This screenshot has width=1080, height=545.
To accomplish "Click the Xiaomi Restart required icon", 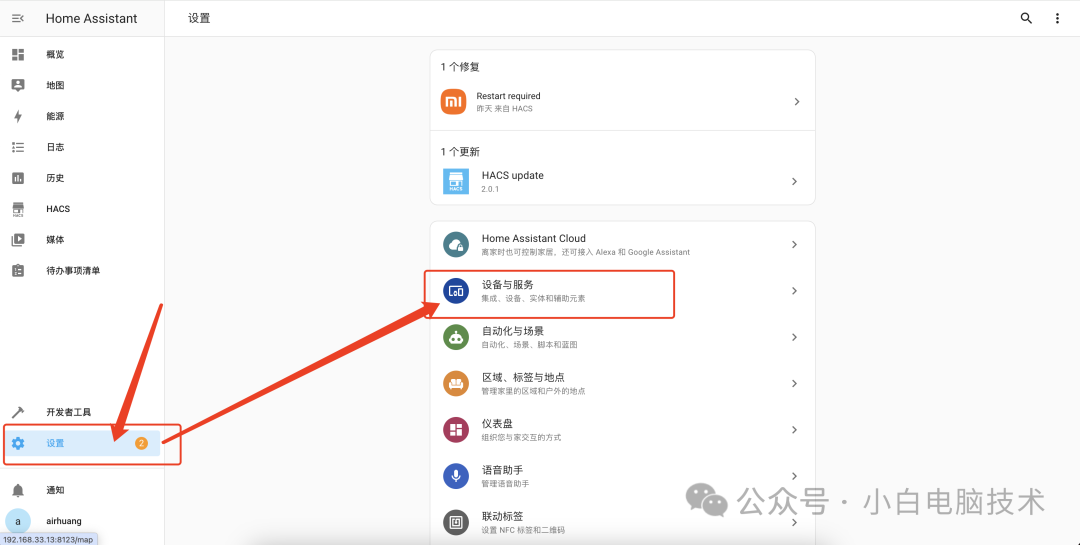I will 454,101.
